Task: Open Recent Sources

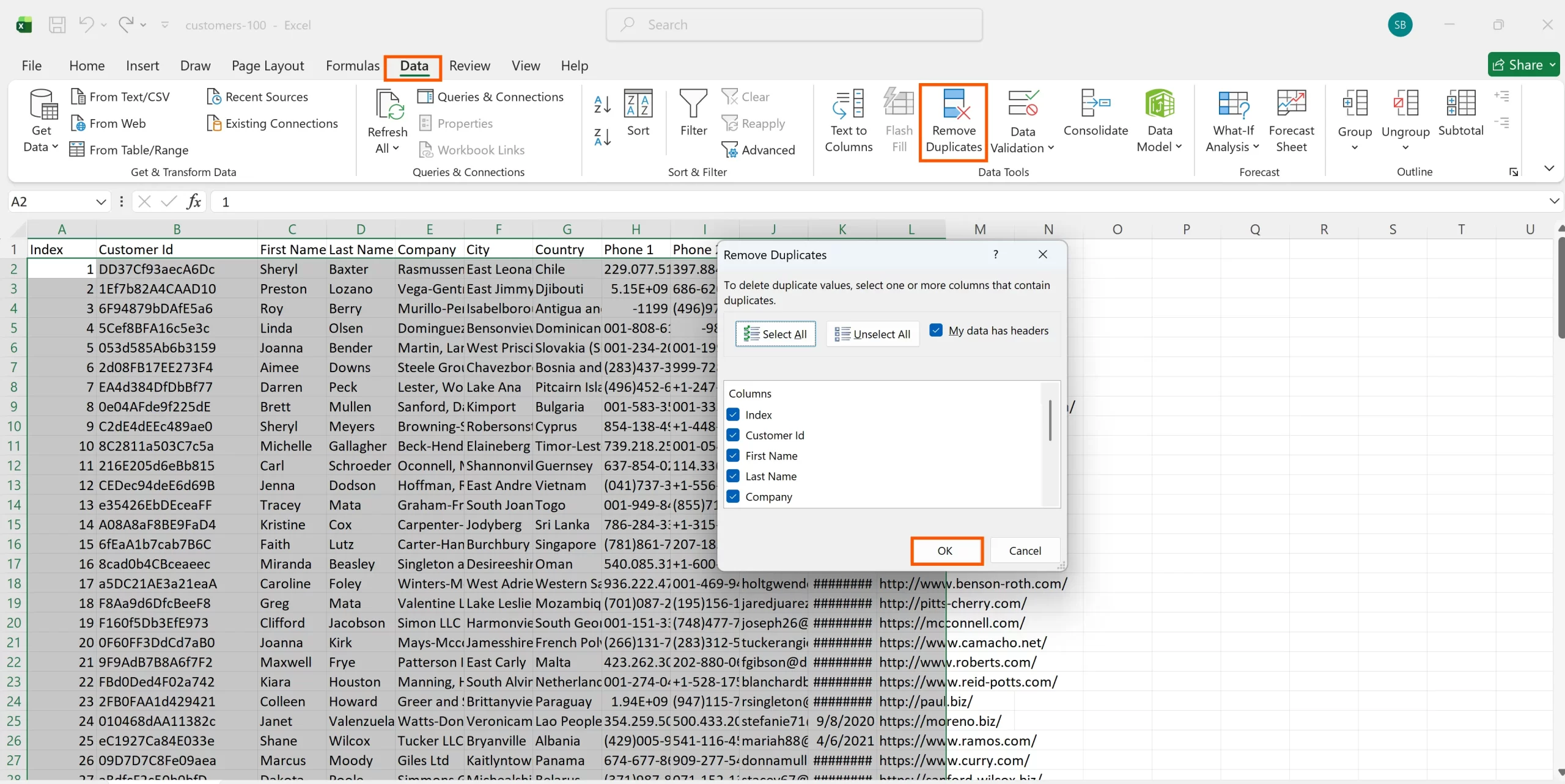Action: pyautogui.click(x=257, y=97)
